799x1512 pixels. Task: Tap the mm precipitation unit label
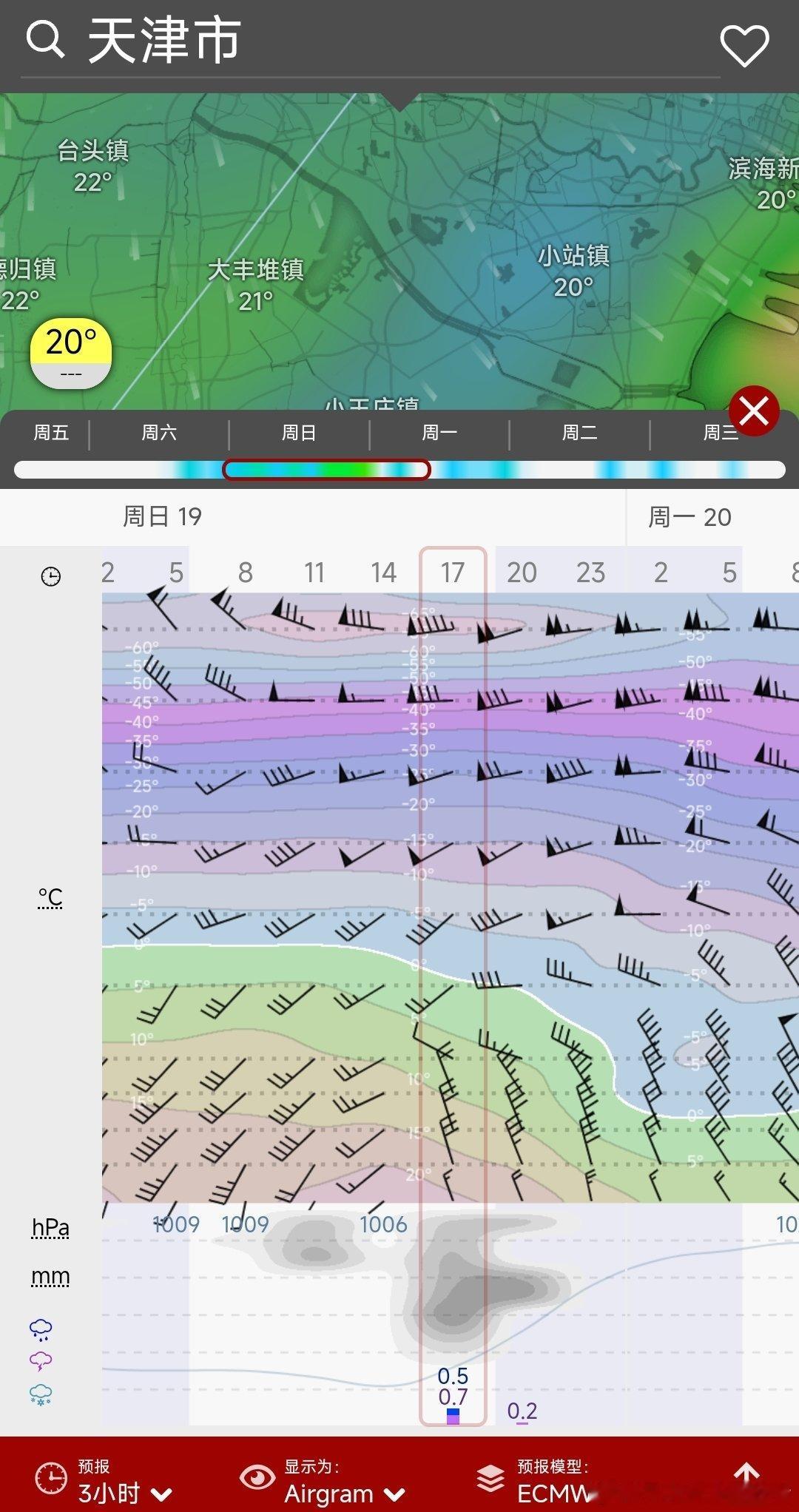pyautogui.click(x=50, y=1277)
